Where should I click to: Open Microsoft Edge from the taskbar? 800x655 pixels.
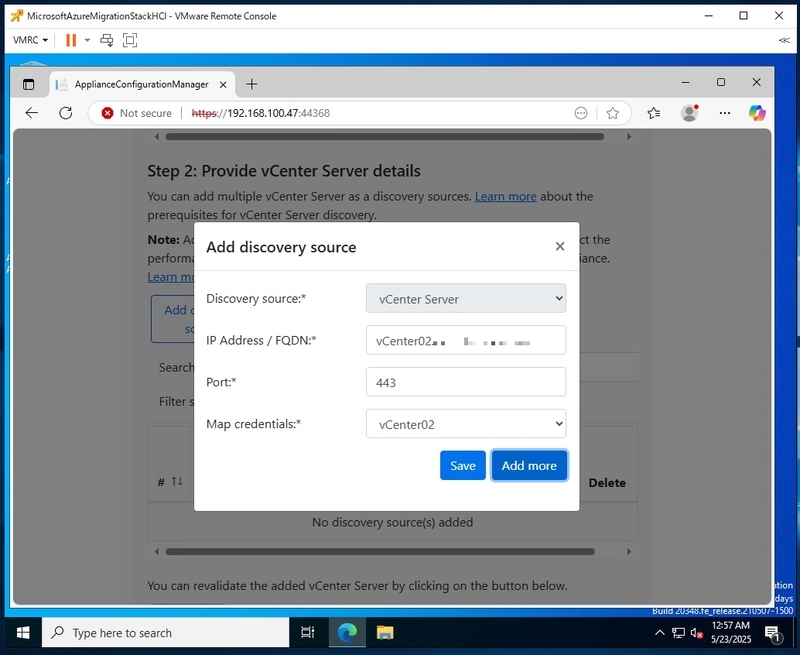pos(347,633)
